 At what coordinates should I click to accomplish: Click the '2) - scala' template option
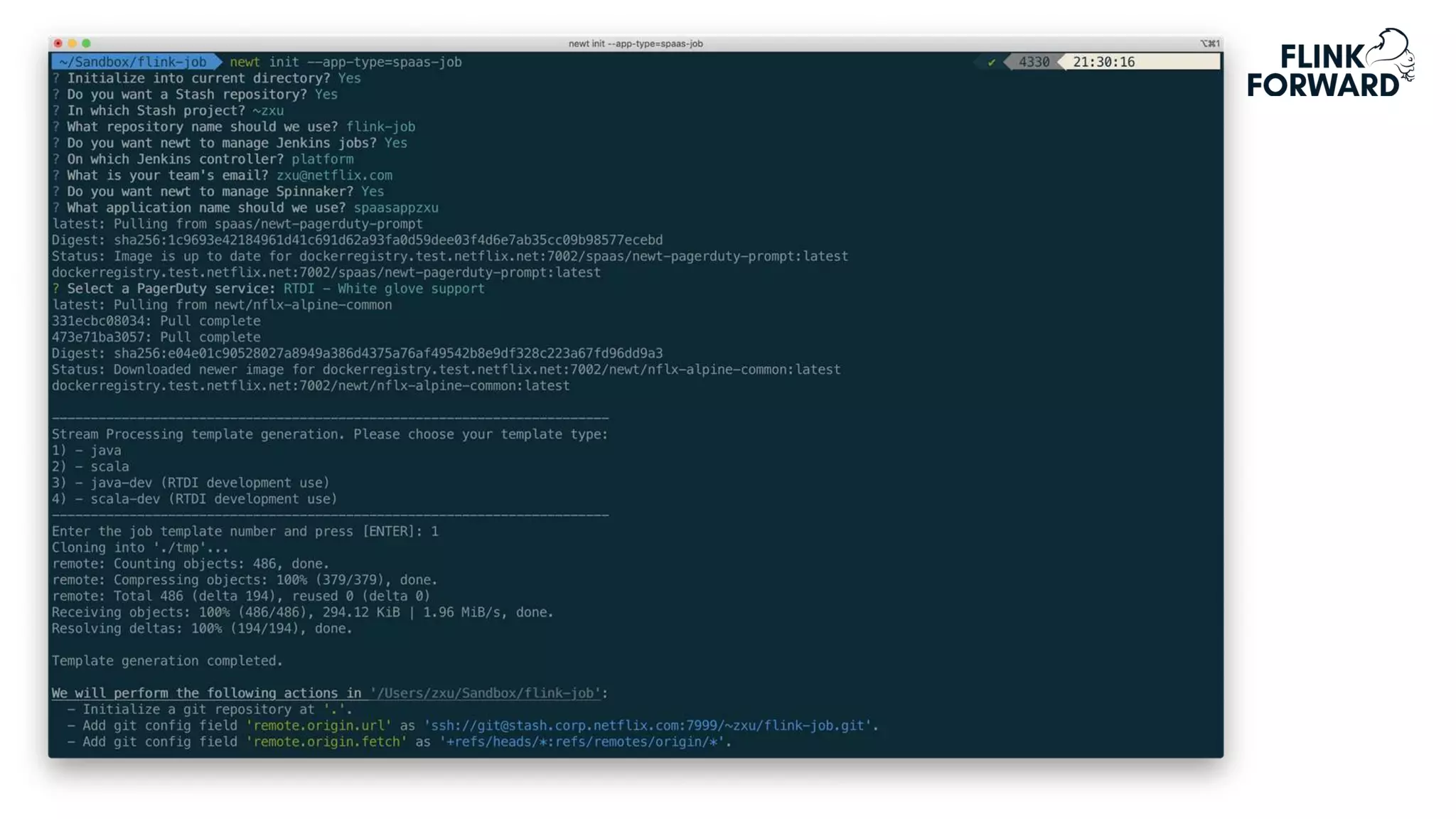click(90, 467)
